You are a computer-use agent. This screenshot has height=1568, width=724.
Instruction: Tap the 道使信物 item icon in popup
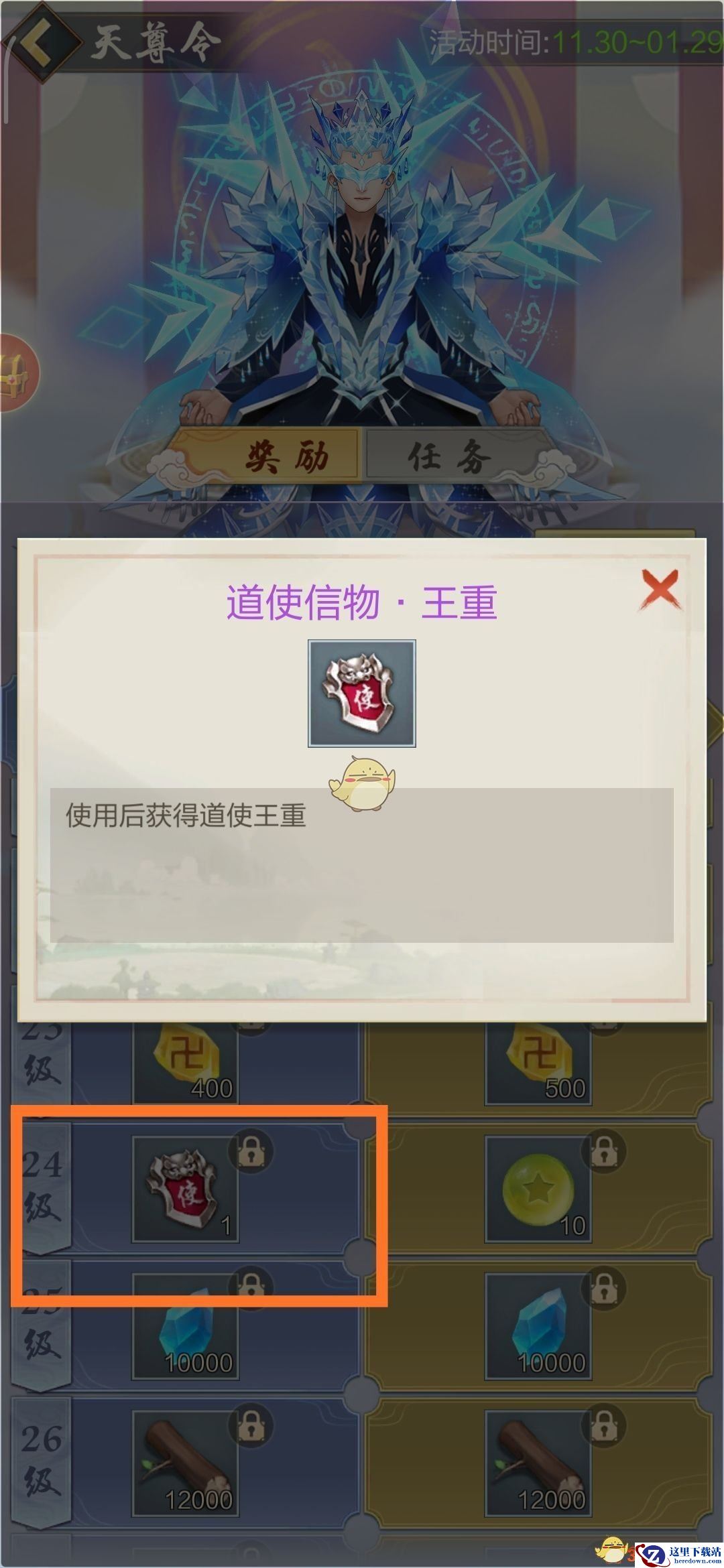point(362,693)
